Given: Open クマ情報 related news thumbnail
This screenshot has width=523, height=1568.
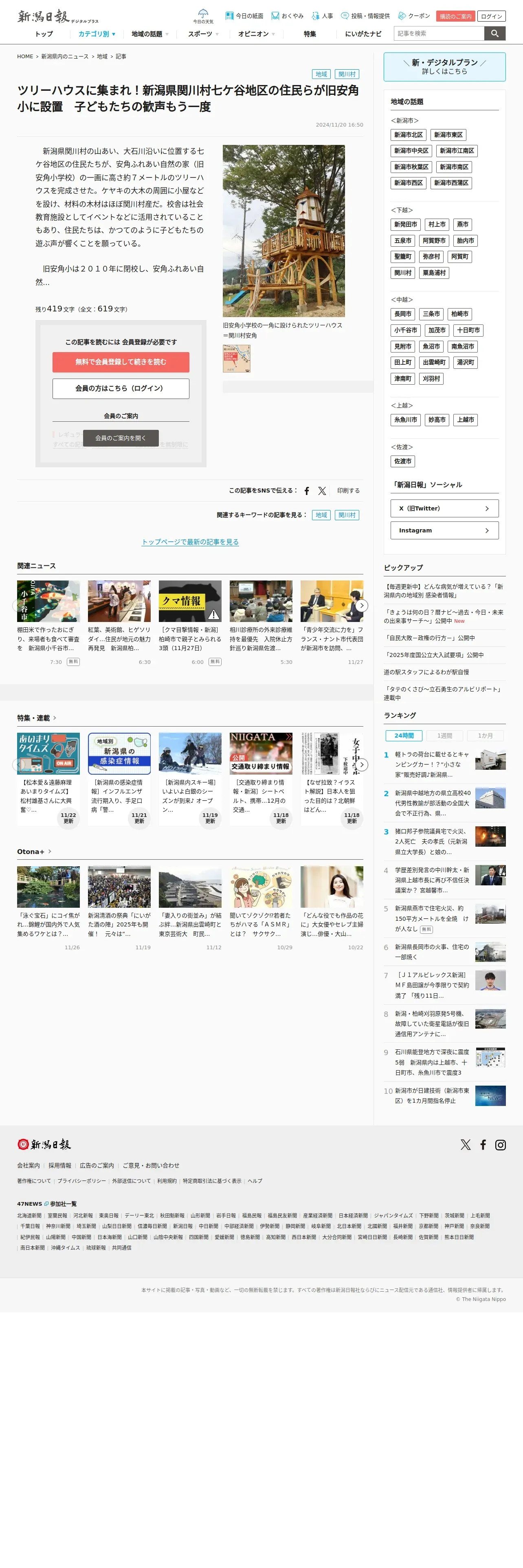Looking at the screenshot, I should 190,601.
